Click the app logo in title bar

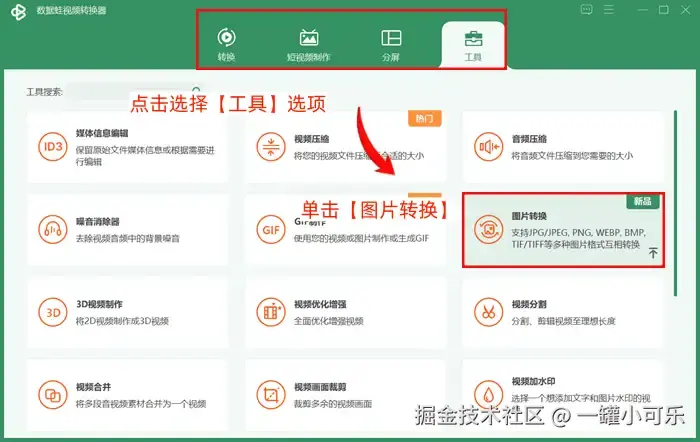(x=18, y=12)
